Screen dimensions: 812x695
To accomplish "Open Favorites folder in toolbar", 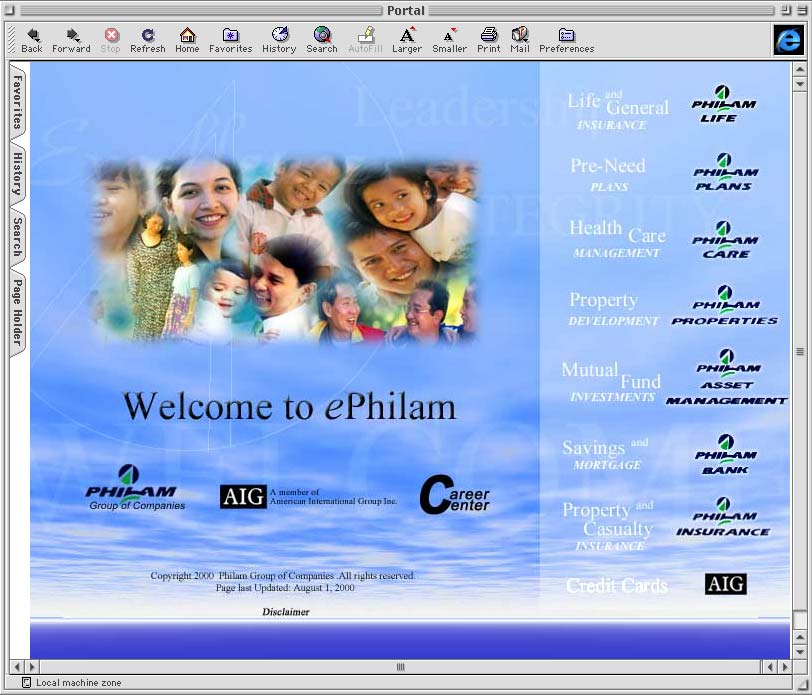I will [230, 40].
